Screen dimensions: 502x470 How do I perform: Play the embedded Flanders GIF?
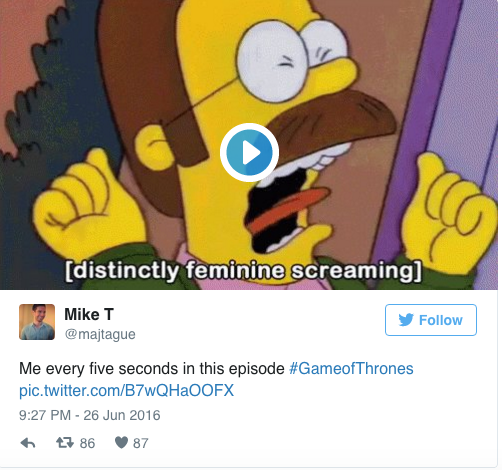[x=249, y=152]
